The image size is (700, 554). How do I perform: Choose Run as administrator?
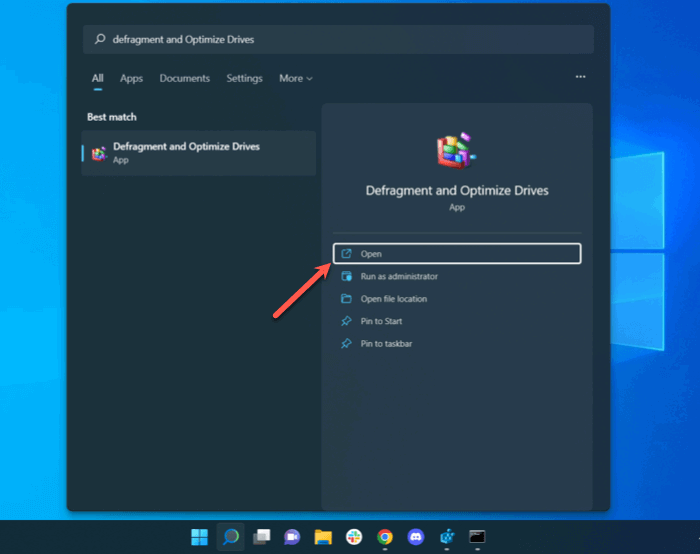pos(457,276)
